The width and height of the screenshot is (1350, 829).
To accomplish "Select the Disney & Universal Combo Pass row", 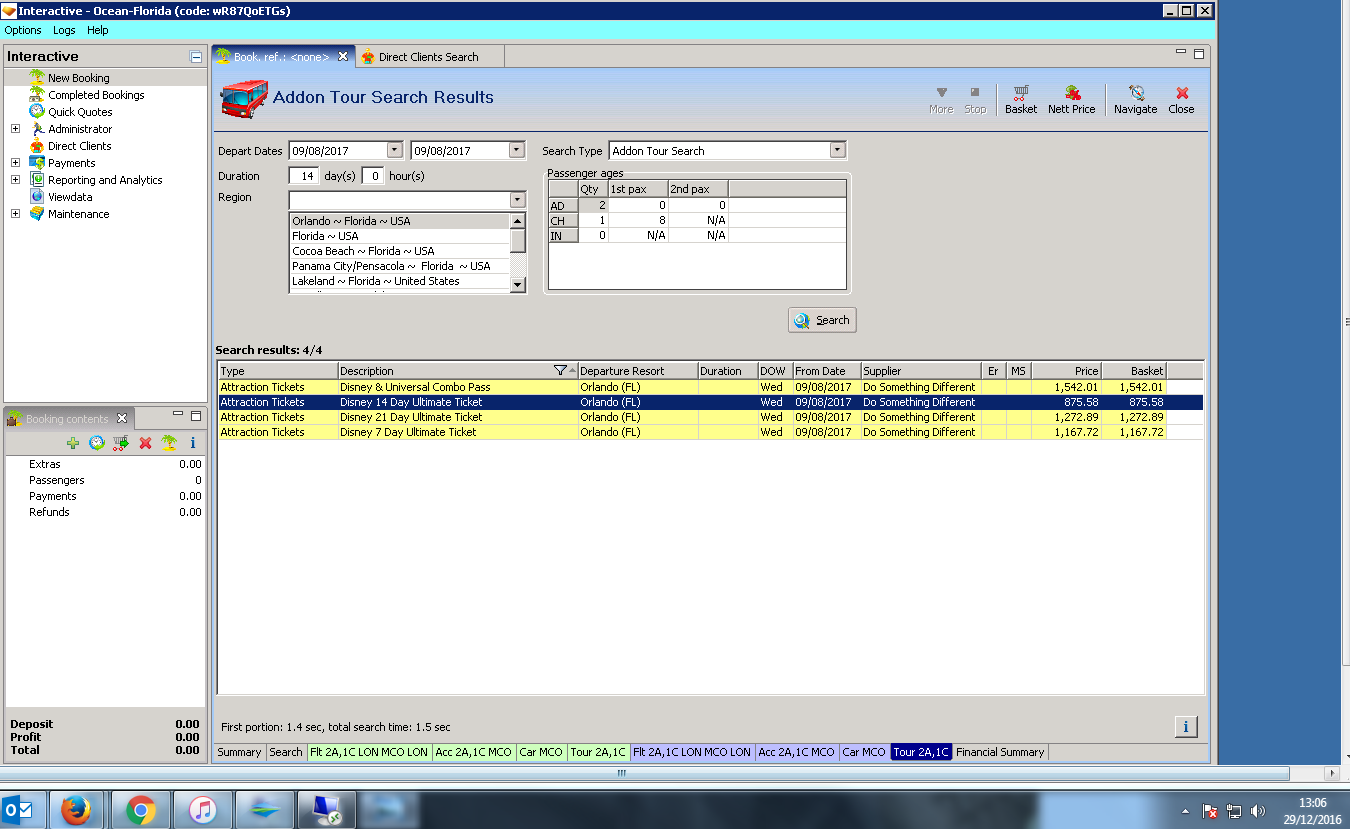I will 710,387.
